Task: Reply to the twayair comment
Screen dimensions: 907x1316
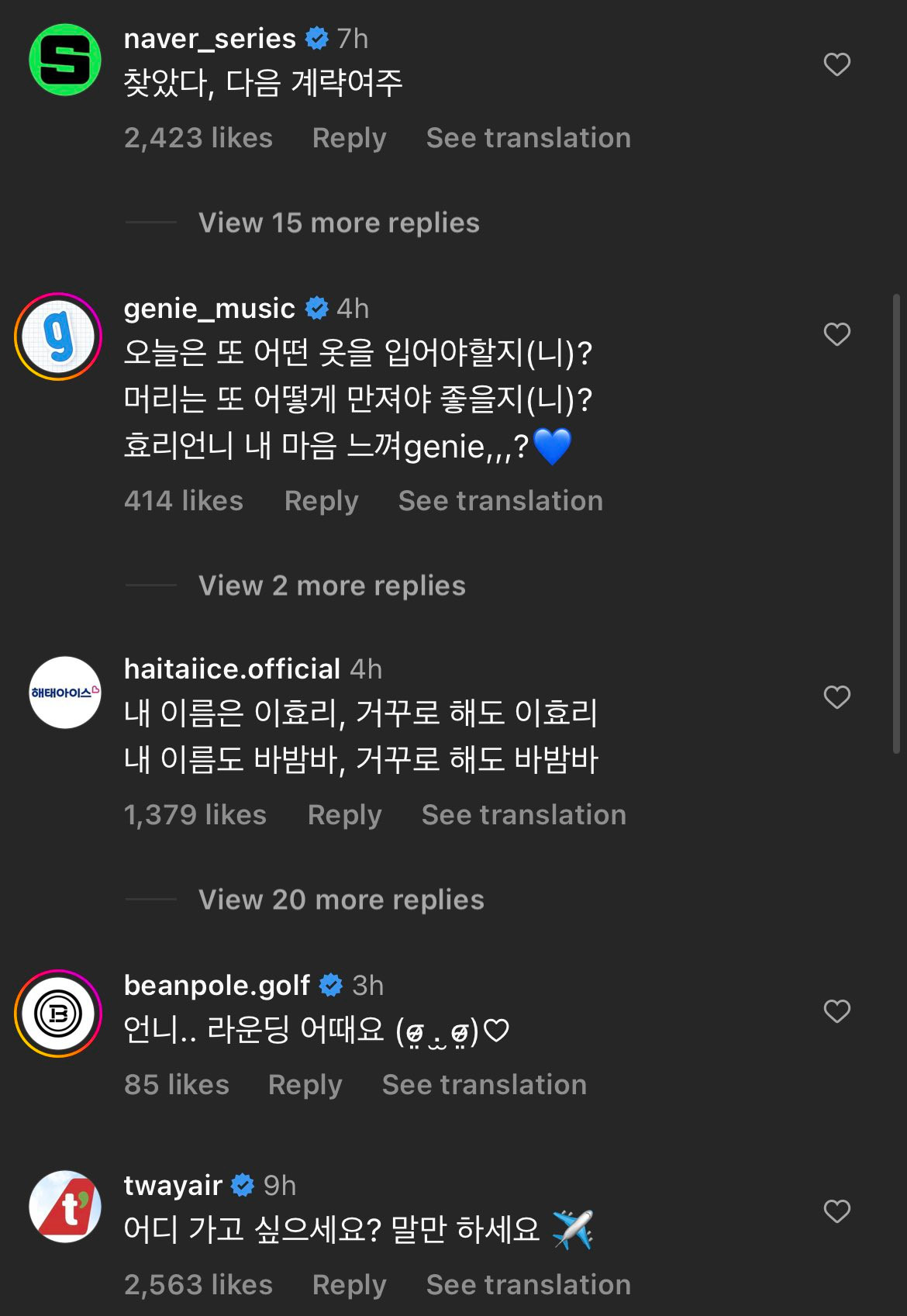Action: click(x=349, y=1285)
